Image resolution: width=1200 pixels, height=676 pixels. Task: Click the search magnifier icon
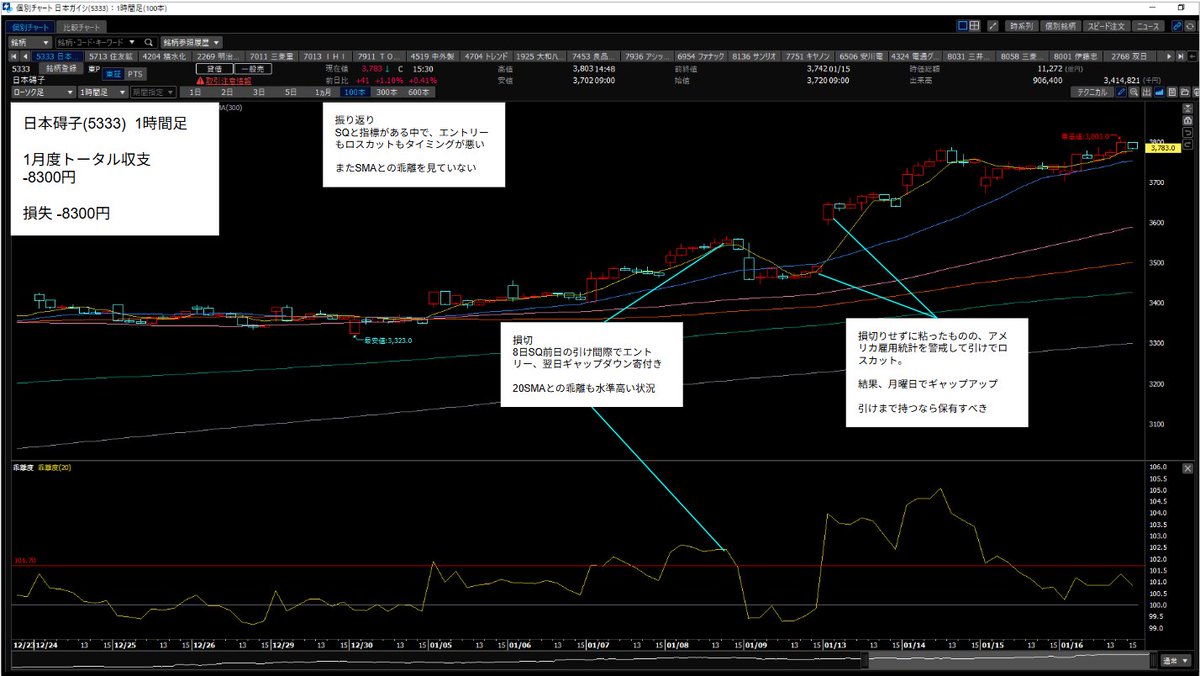point(148,43)
